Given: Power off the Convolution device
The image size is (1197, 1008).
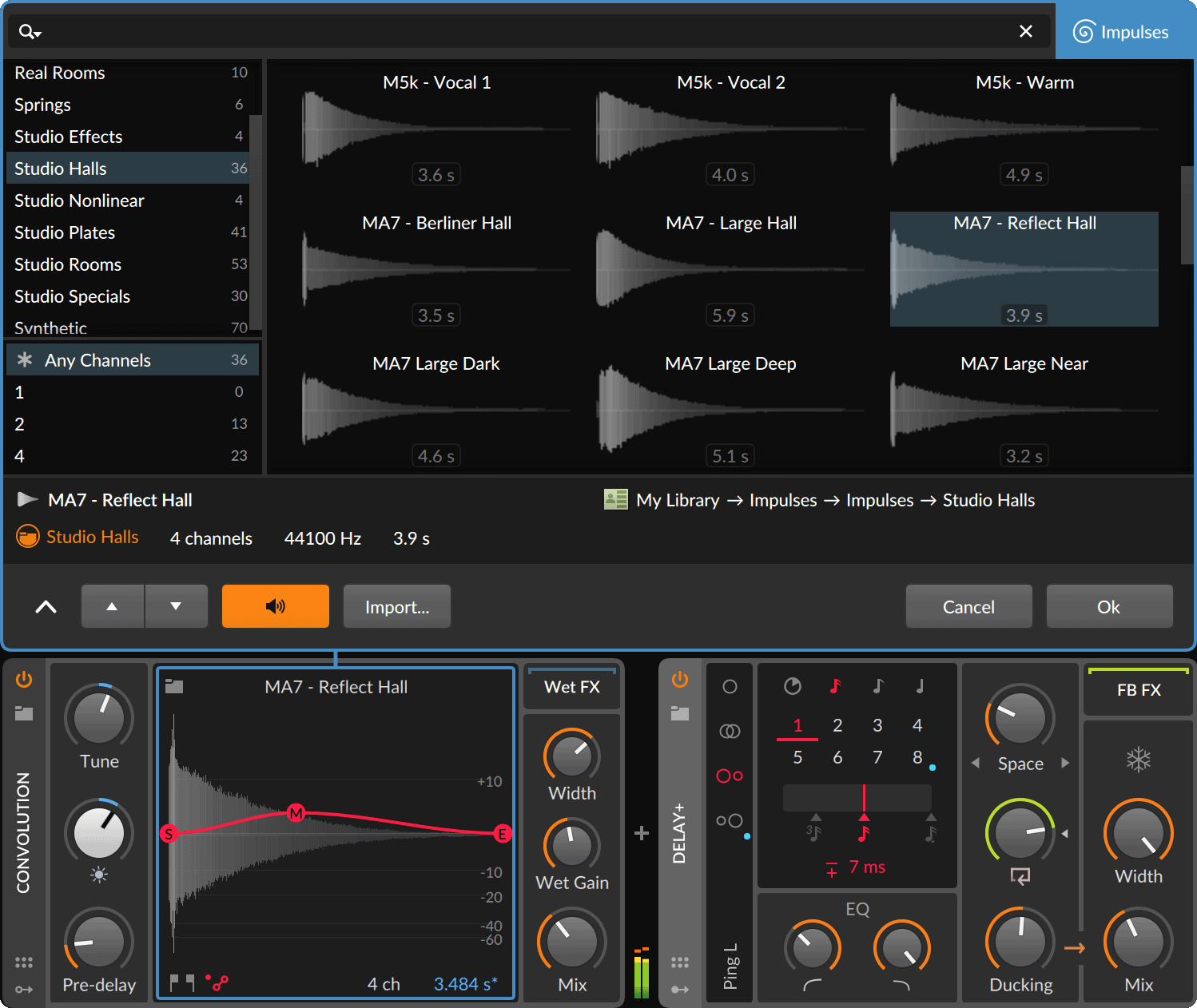Looking at the screenshot, I should point(23,680).
